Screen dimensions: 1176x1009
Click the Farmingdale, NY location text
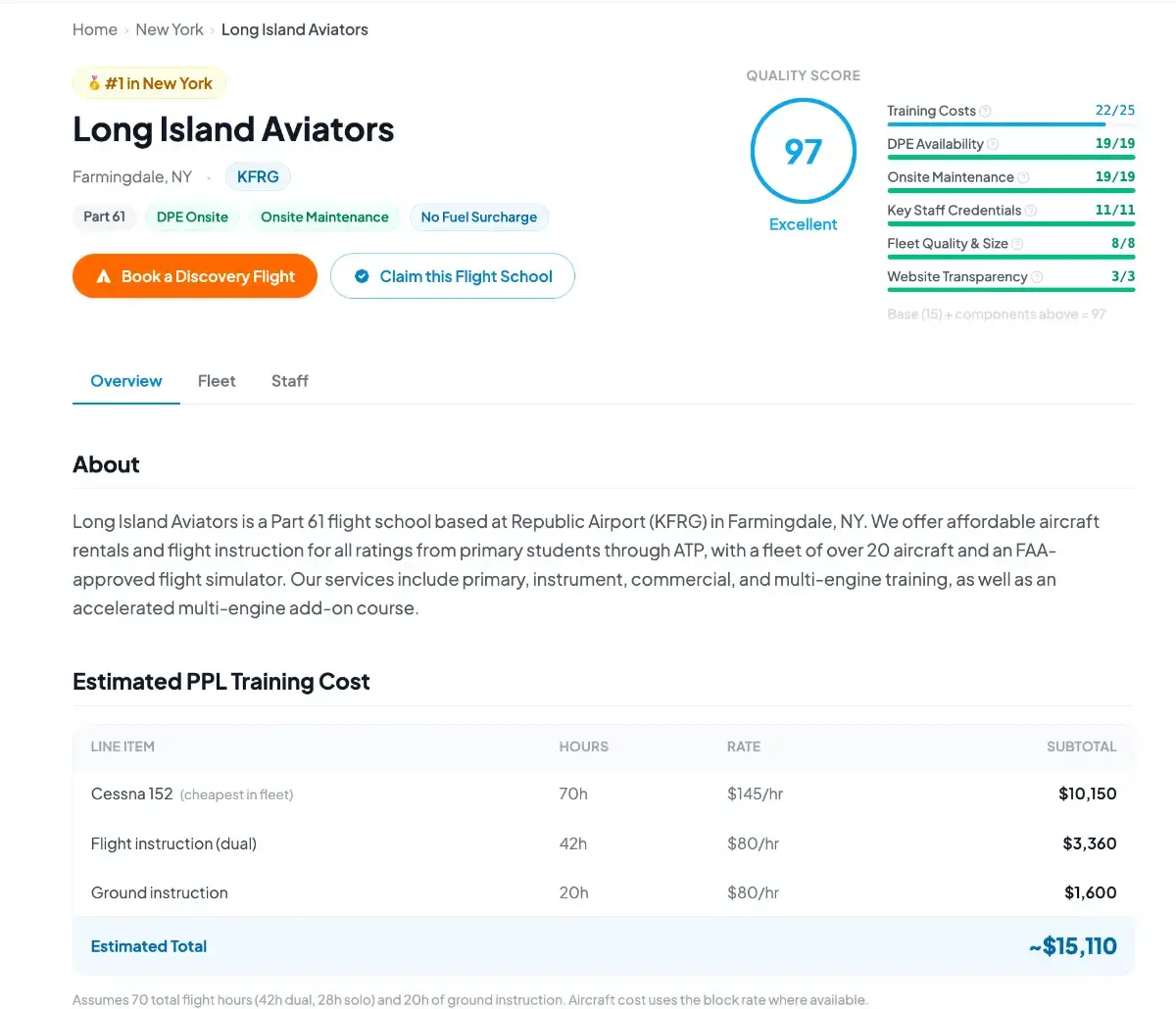(x=132, y=177)
